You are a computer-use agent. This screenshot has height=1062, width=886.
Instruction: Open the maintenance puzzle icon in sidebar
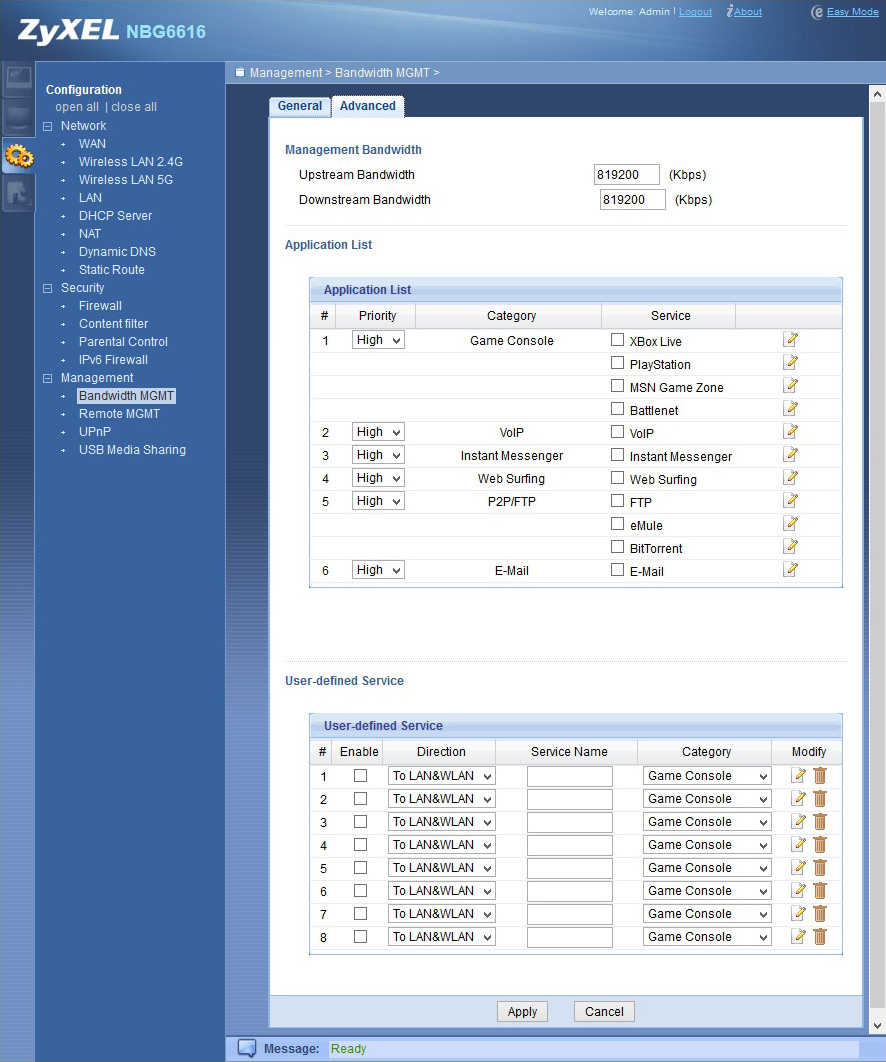[18, 194]
